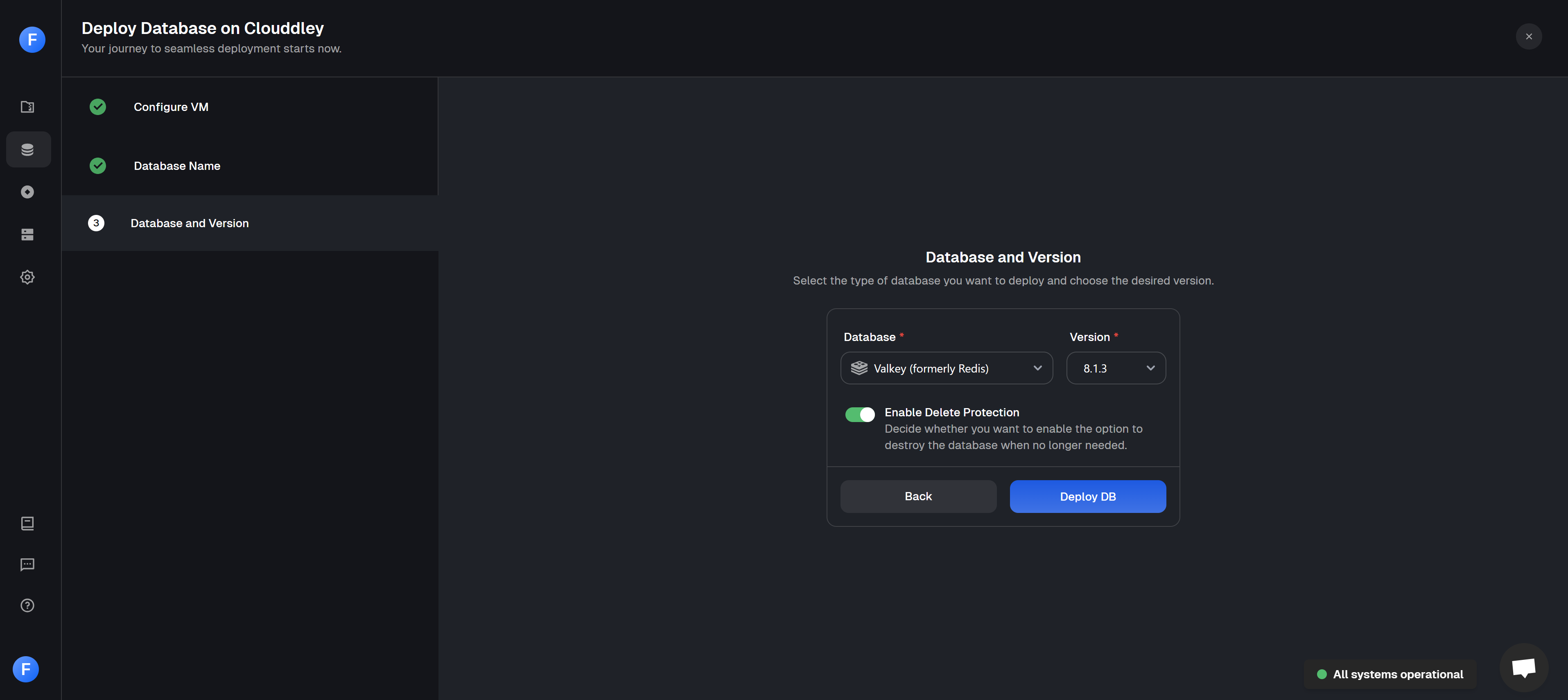Click All systems operational status badge

tap(1390, 675)
